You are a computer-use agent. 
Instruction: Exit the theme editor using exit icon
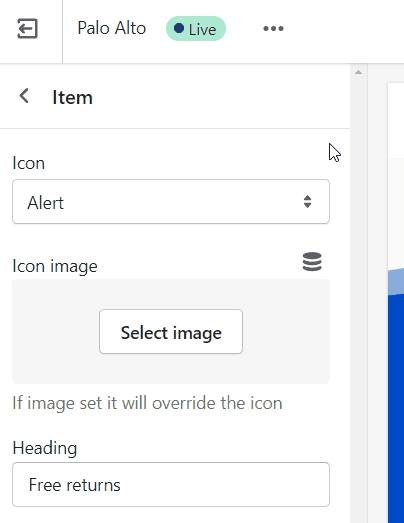(27, 29)
